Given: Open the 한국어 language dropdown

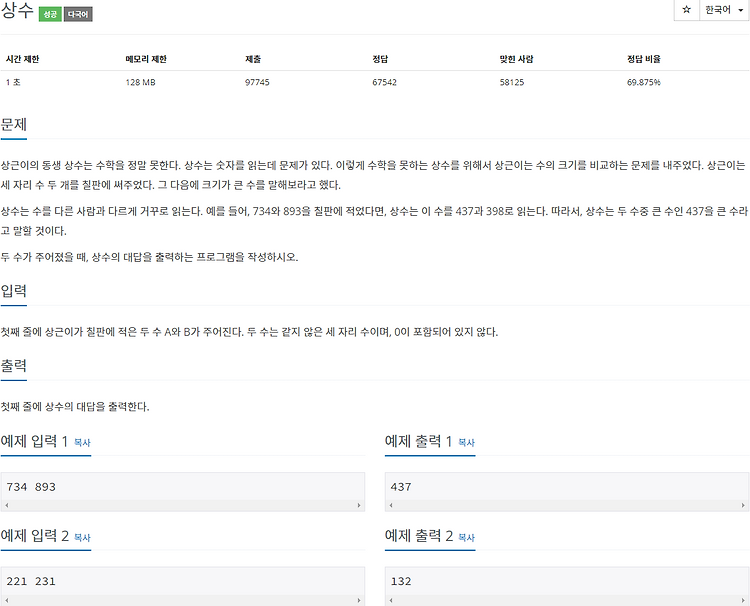Looking at the screenshot, I should pos(724,10).
